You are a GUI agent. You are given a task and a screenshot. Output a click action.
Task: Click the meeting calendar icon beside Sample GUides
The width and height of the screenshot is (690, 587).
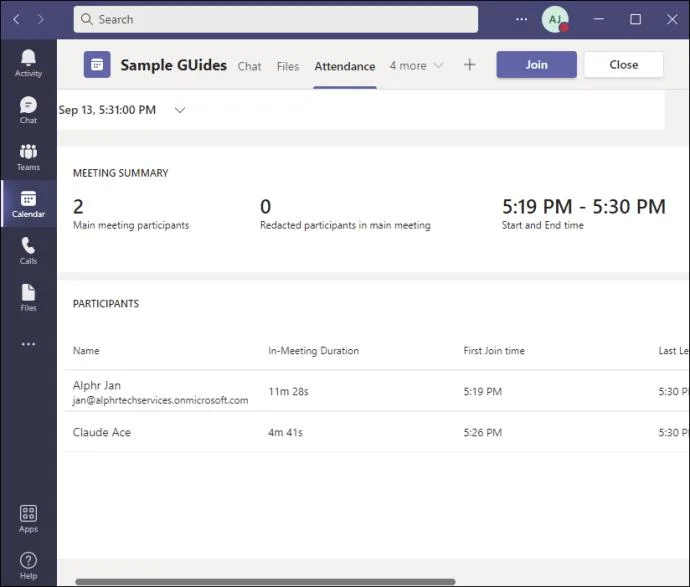point(97,65)
